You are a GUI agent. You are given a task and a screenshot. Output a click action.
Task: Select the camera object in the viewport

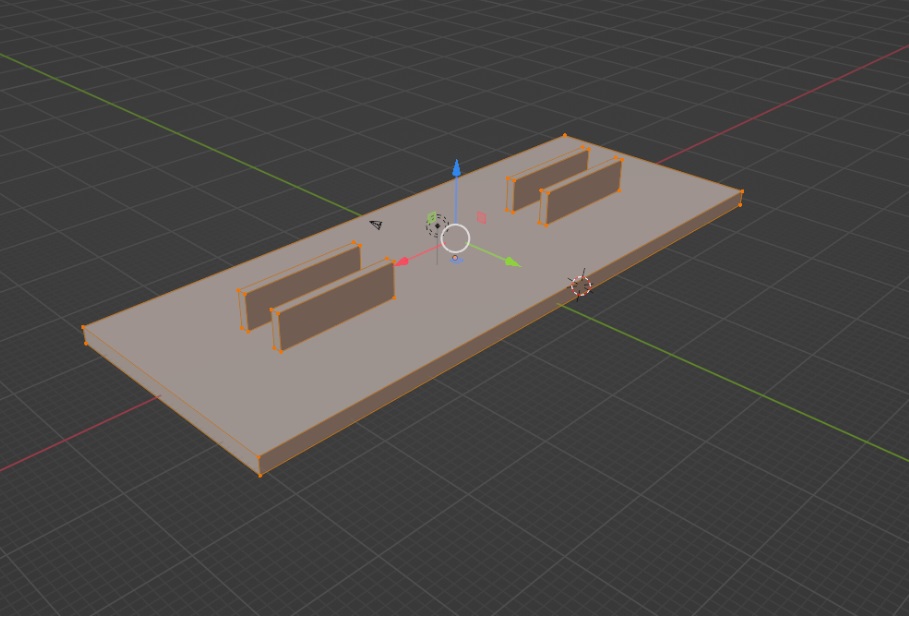click(x=376, y=224)
